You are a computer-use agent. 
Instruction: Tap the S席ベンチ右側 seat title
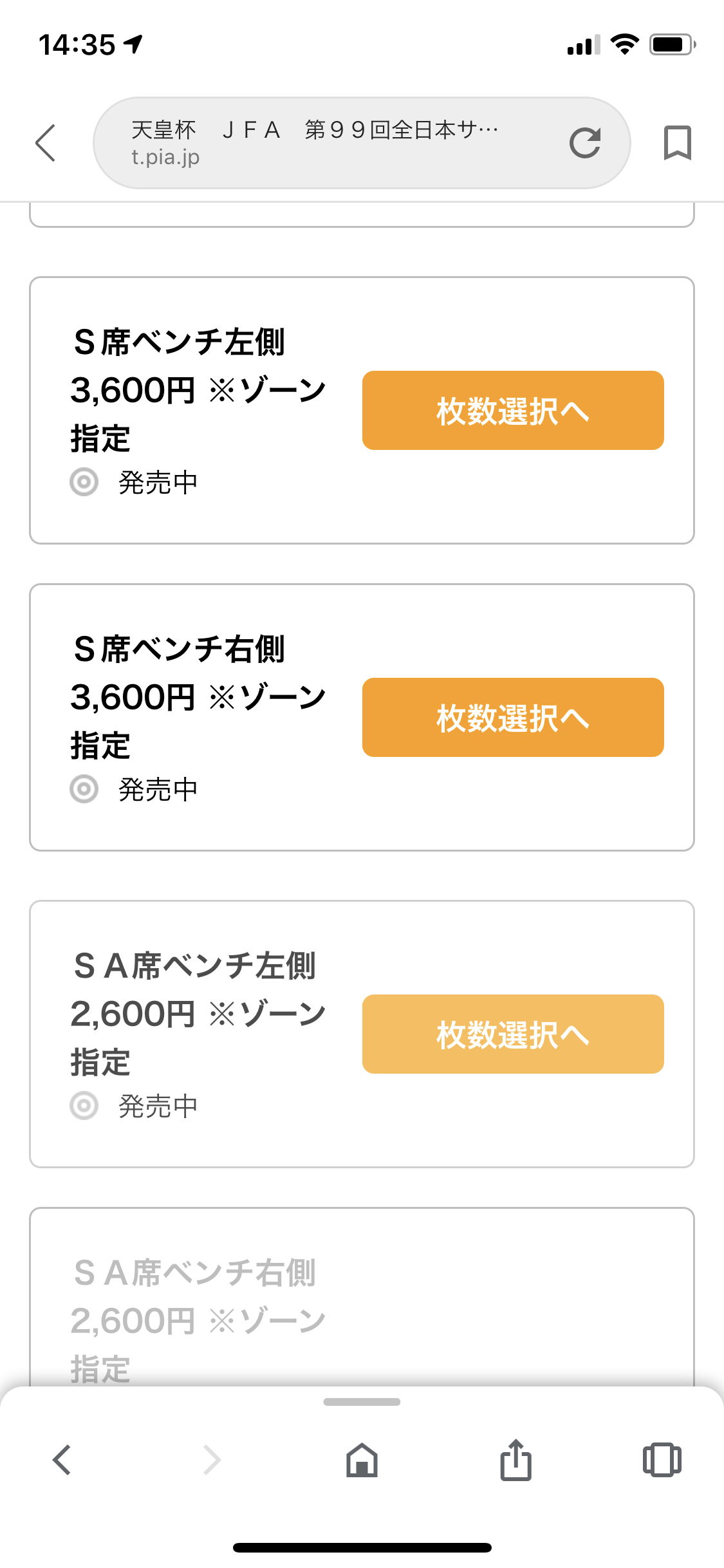tap(179, 649)
